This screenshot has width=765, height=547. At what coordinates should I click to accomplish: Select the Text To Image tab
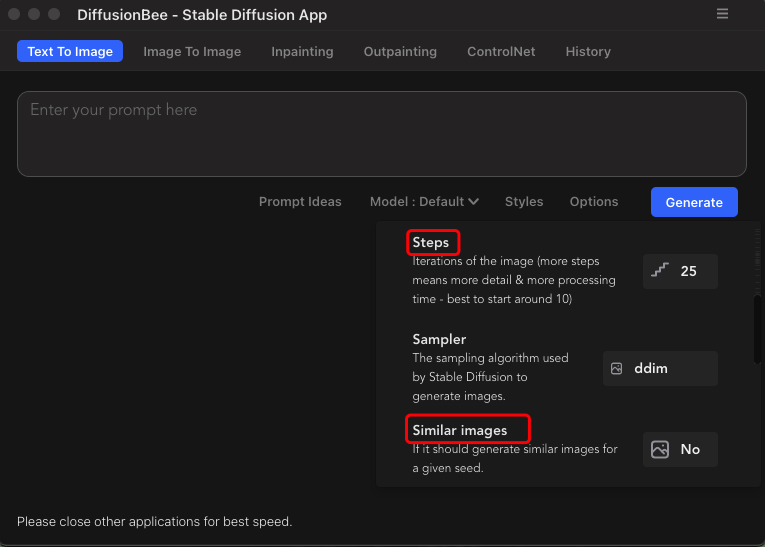coord(70,51)
